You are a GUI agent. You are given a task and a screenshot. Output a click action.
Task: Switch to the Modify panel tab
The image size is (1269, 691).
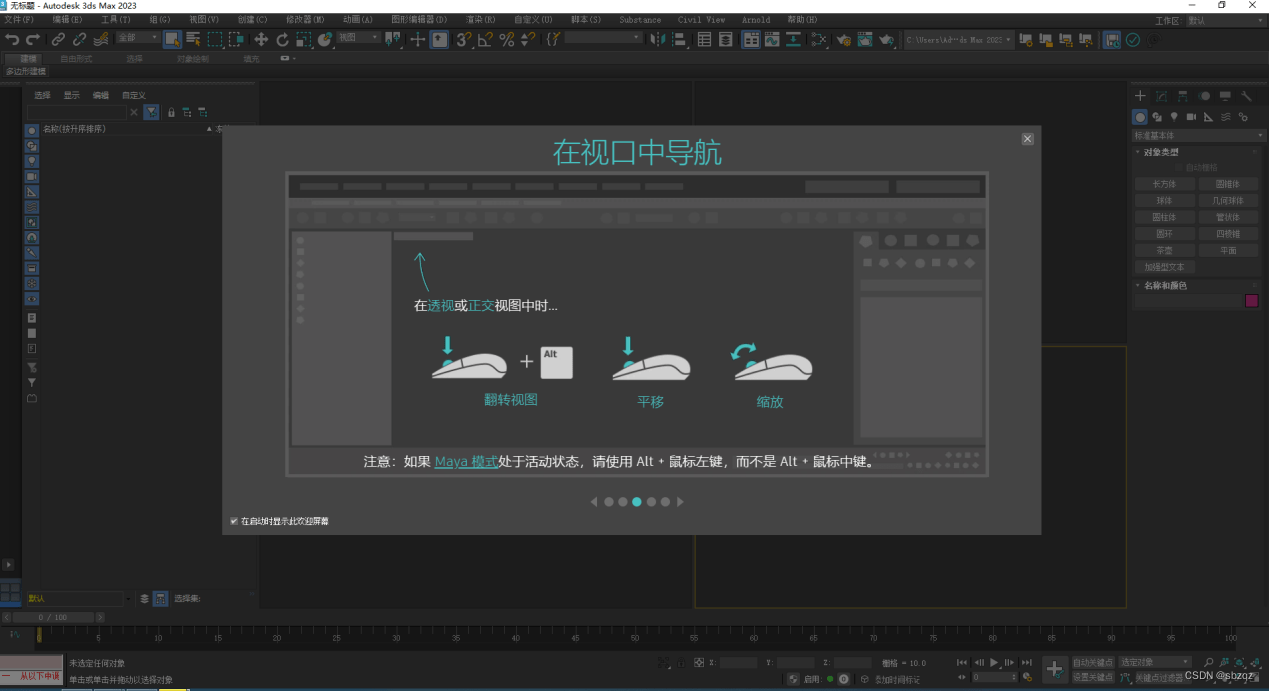click(x=1161, y=96)
